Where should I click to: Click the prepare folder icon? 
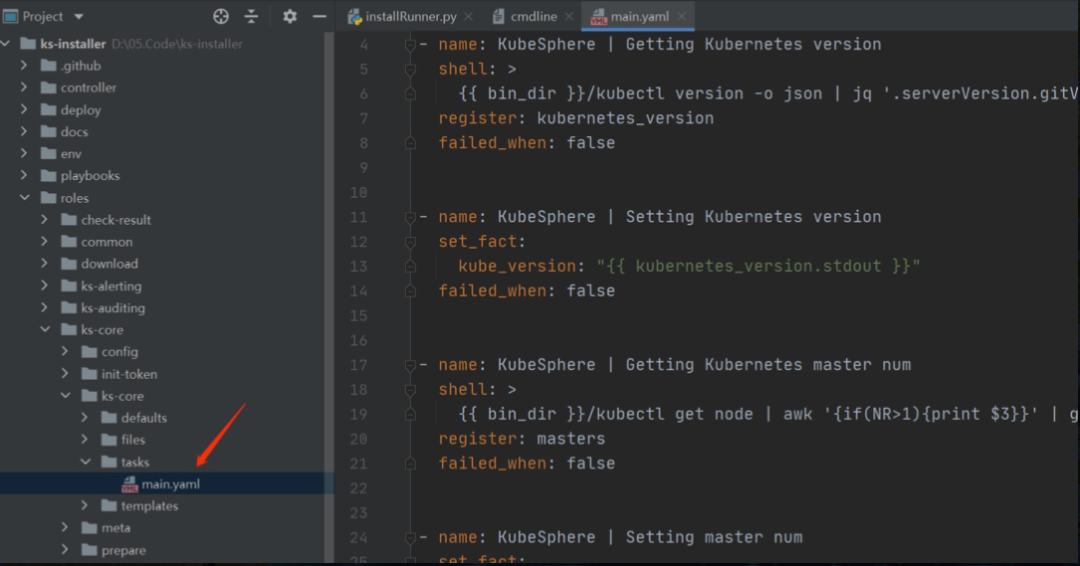click(89, 550)
